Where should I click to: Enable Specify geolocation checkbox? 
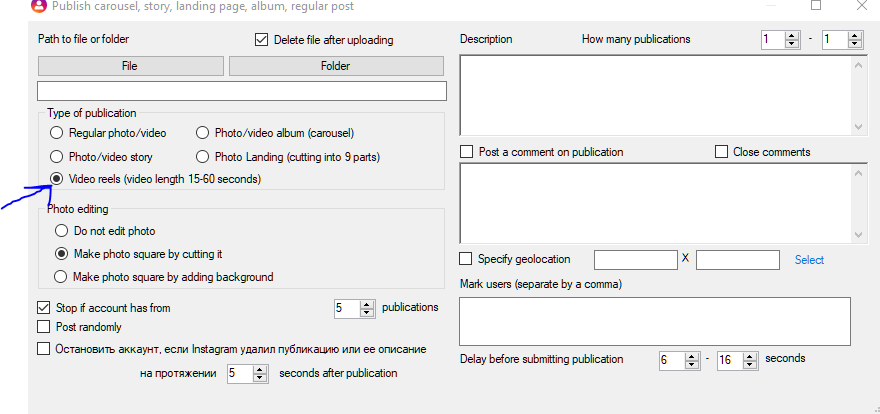point(465,259)
